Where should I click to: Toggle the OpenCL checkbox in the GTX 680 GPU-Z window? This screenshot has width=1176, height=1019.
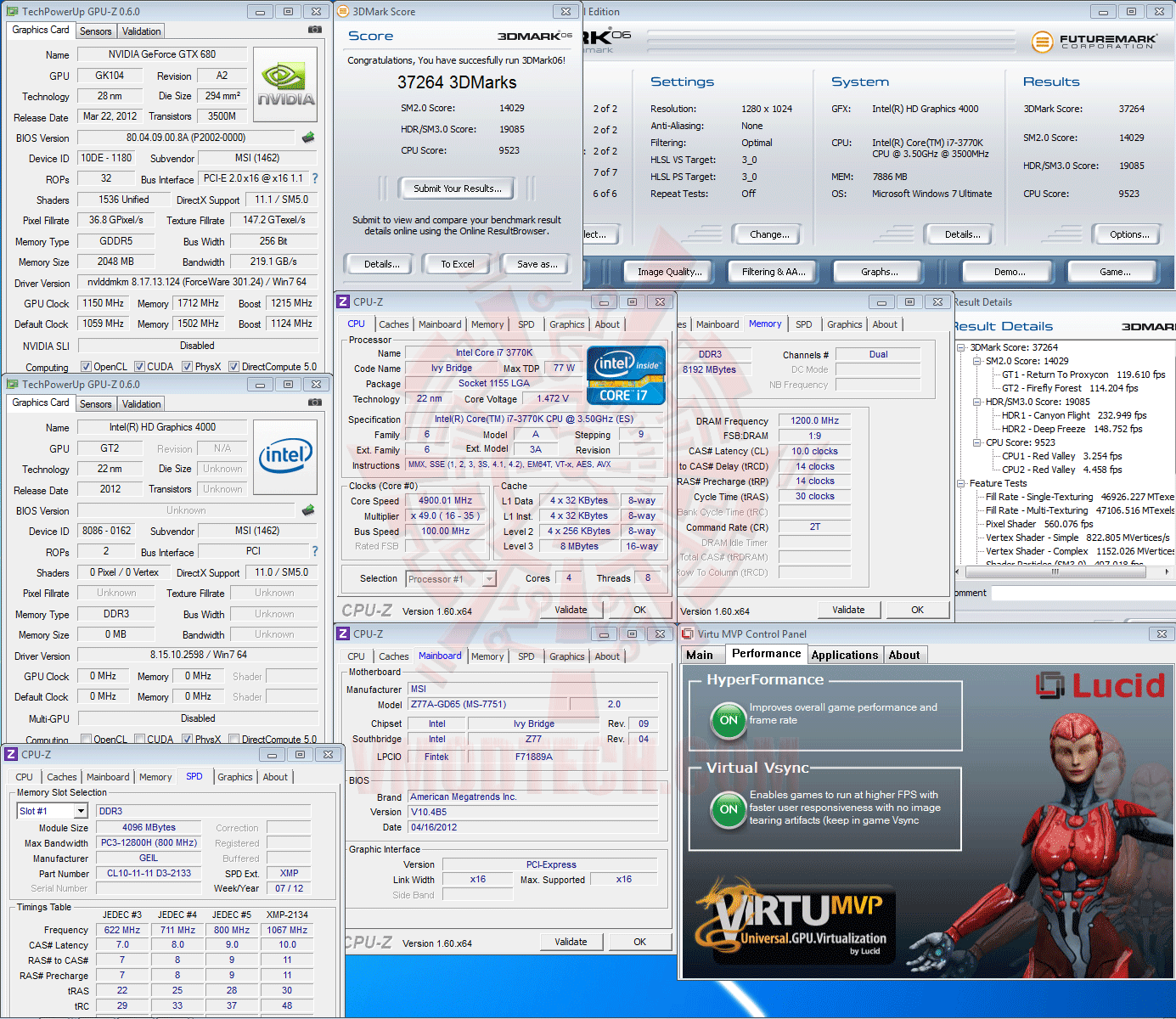(86, 367)
